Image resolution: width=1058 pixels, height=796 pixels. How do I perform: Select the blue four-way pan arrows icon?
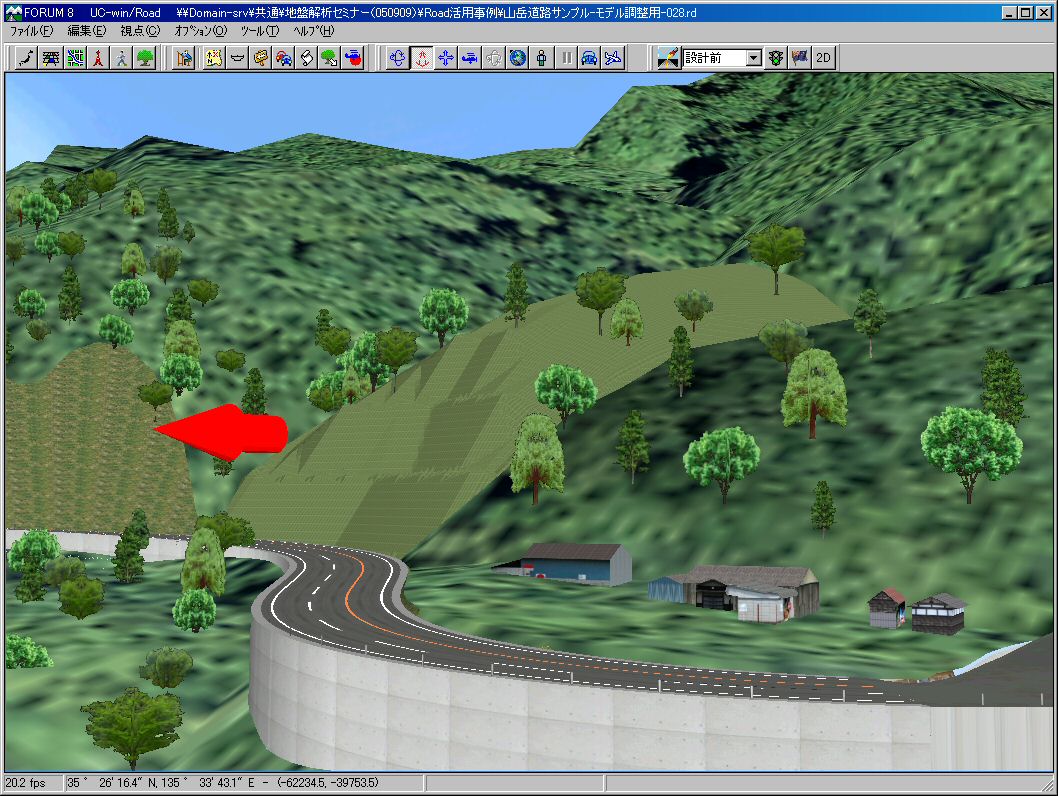click(446, 58)
